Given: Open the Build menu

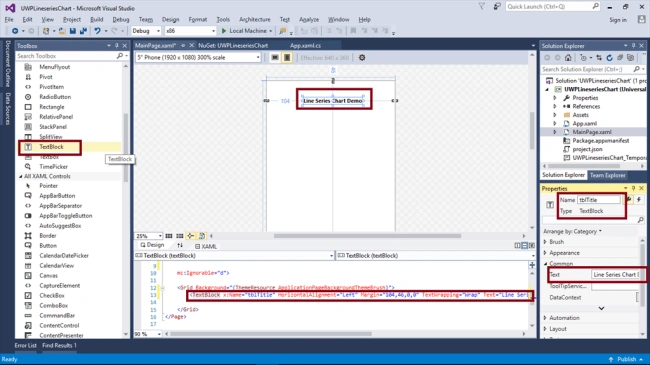Looking at the screenshot, I should point(97,19).
